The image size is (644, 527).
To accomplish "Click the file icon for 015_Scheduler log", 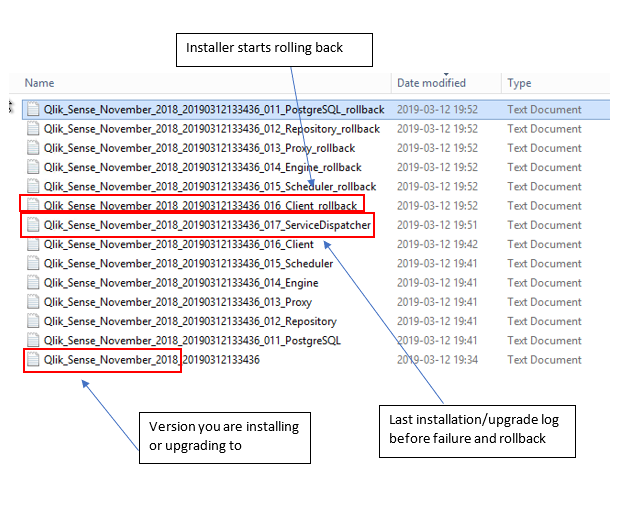I will click(x=33, y=263).
